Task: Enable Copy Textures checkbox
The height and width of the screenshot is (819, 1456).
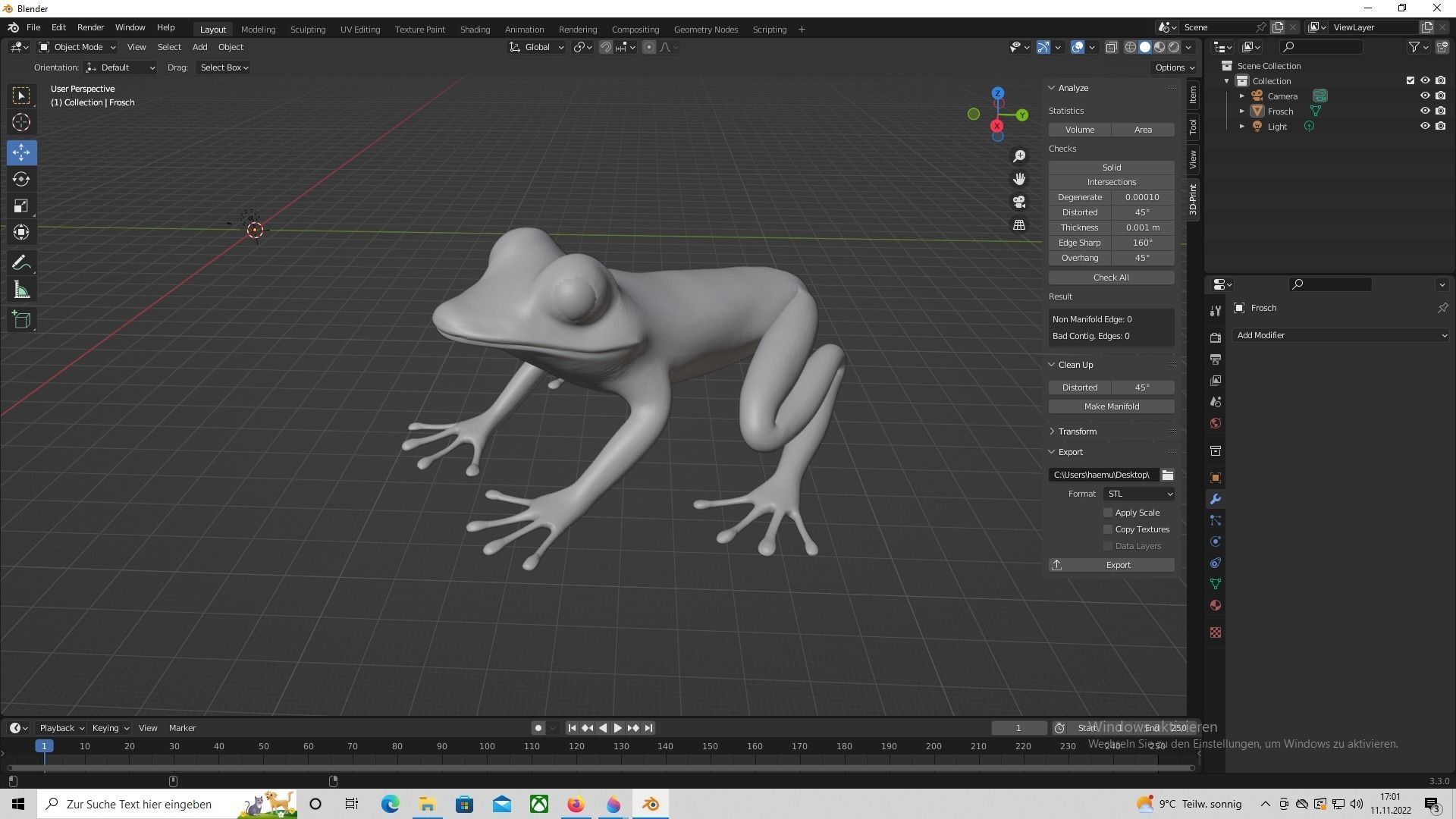Action: (1108, 530)
